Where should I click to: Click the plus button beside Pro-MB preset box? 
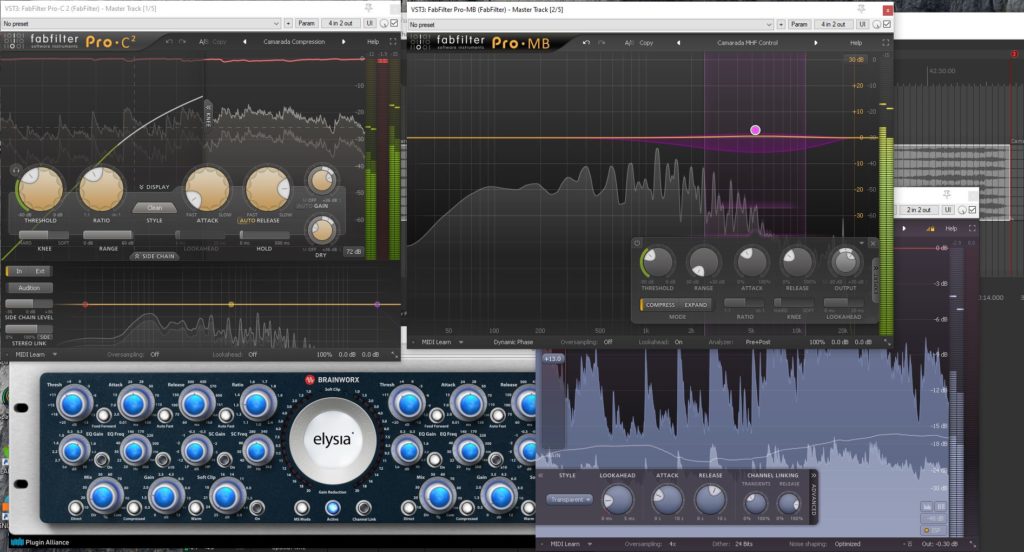pos(780,24)
